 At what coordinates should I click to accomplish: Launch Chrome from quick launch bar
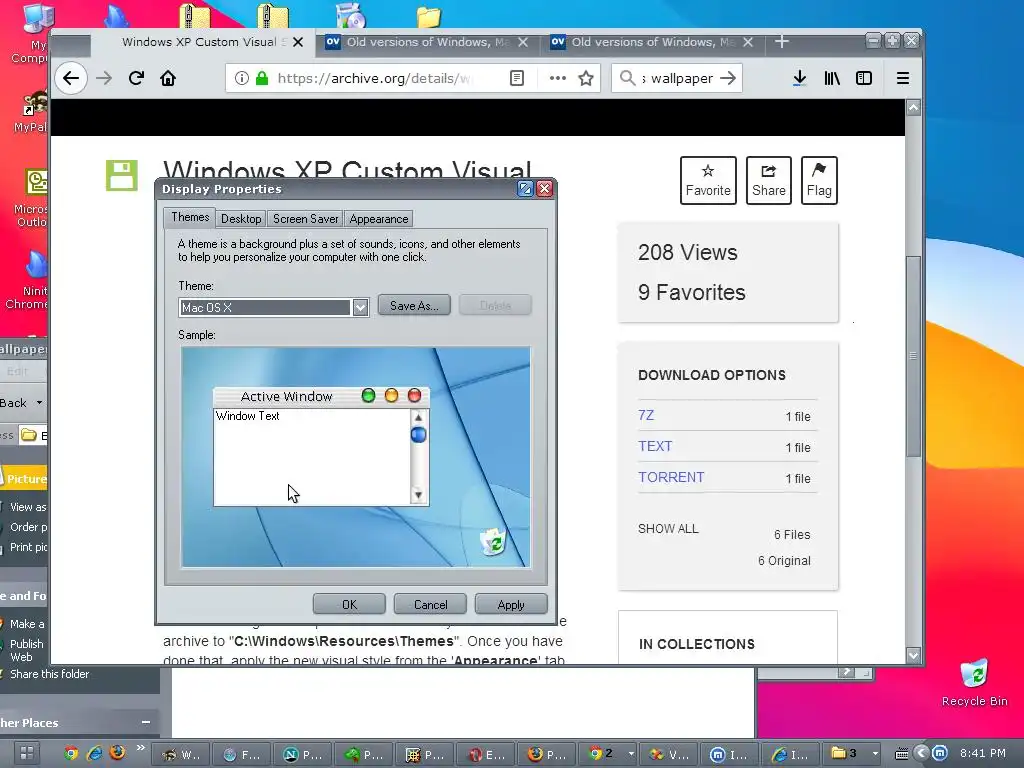click(x=71, y=753)
